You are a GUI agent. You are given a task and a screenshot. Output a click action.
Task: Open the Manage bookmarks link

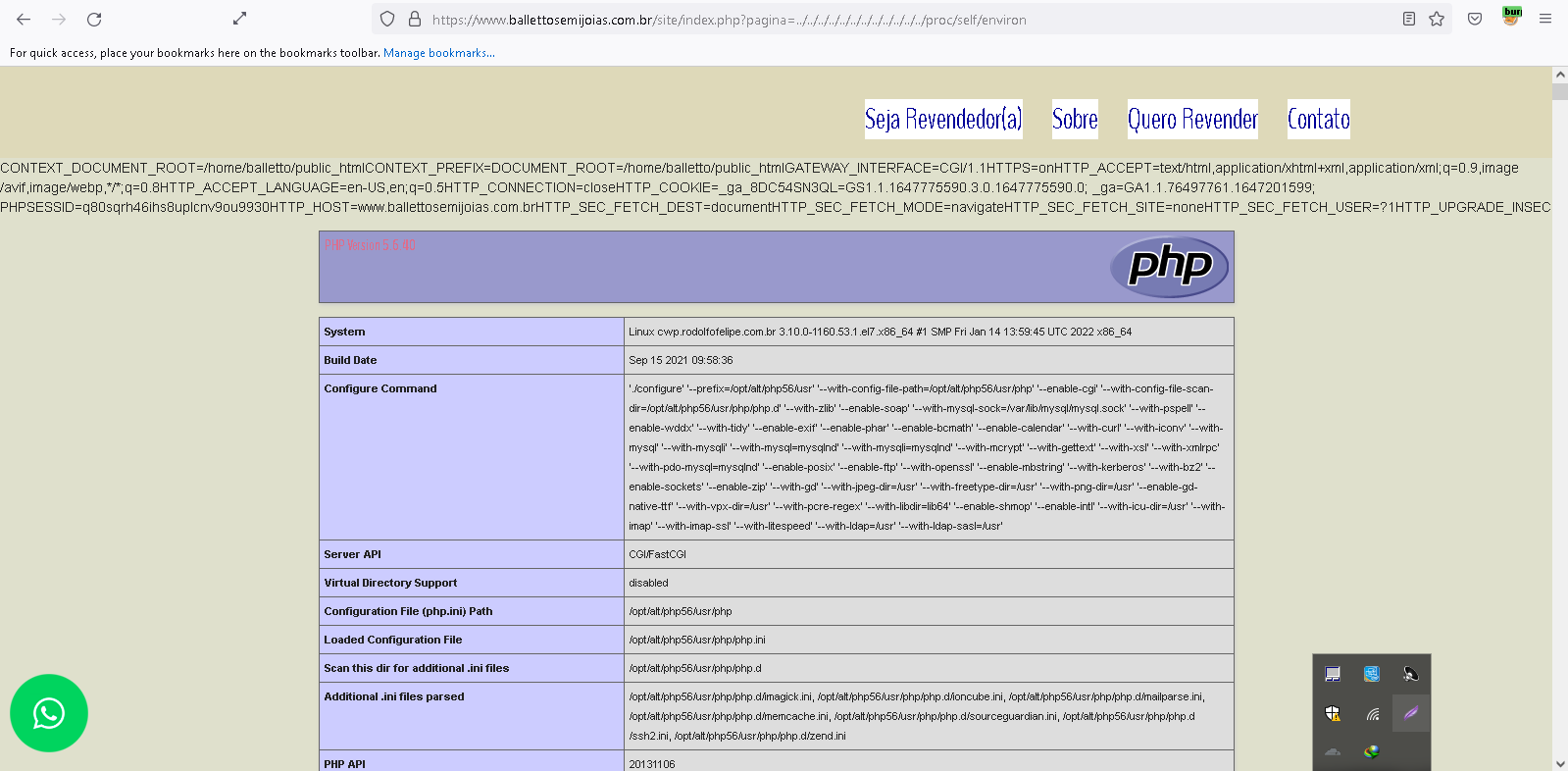pyautogui.click(x=438, y=53)
